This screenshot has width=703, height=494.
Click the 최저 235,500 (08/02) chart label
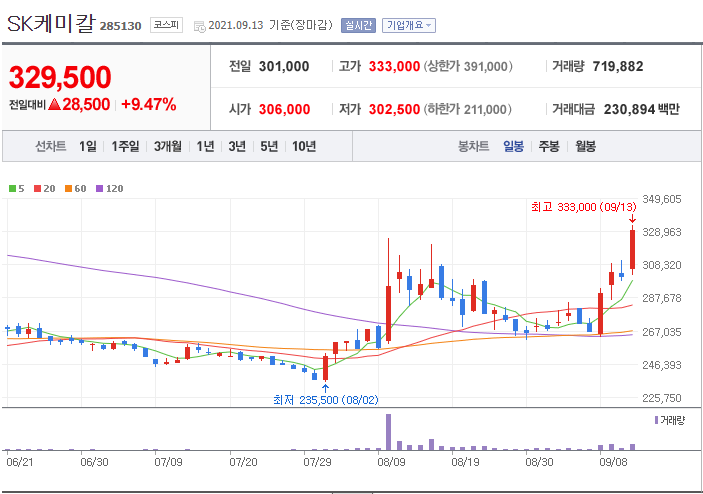[x=326, y=400]
